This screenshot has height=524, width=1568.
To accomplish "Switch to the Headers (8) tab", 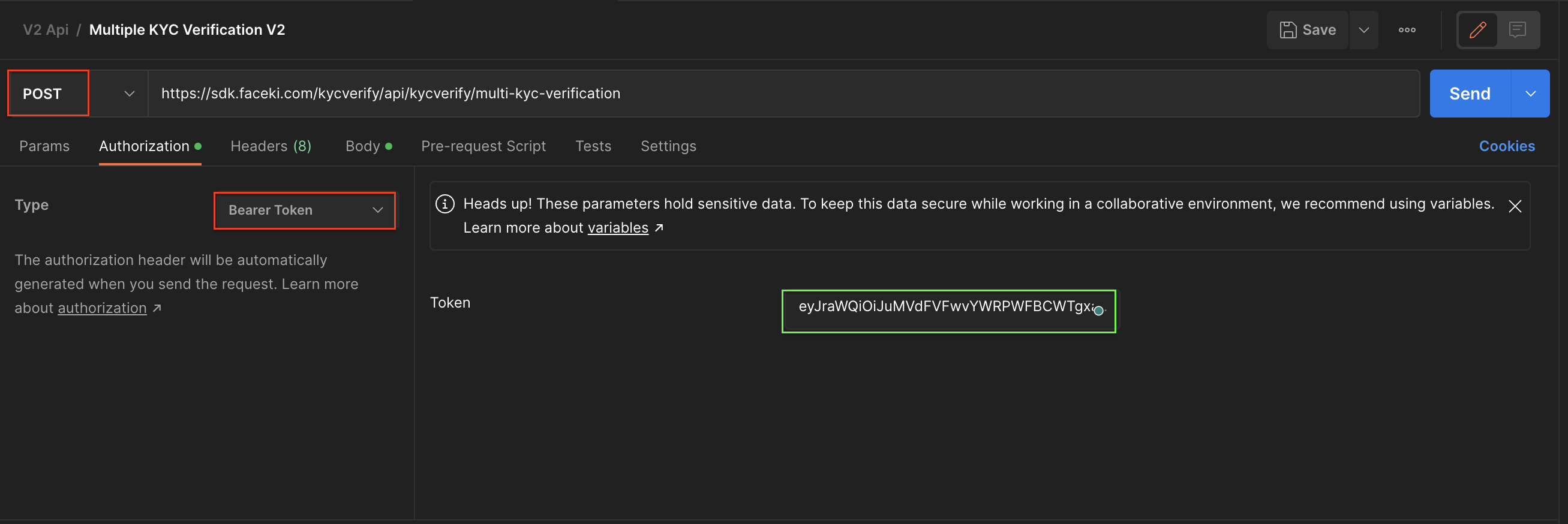I will click(271, 146).
